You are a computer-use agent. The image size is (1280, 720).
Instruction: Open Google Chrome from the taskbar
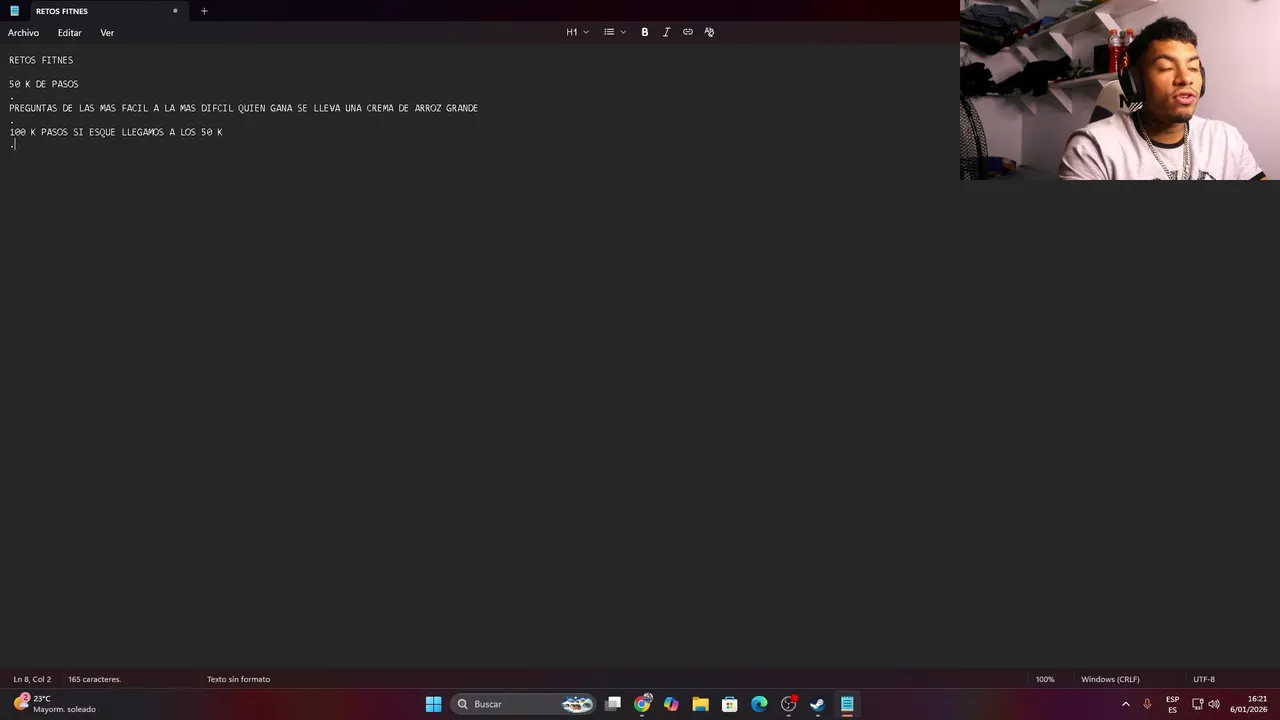click(642, 704)
